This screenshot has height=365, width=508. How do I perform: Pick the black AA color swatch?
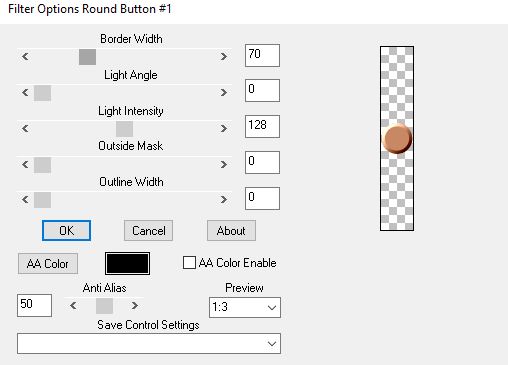(x=127, y=263)
